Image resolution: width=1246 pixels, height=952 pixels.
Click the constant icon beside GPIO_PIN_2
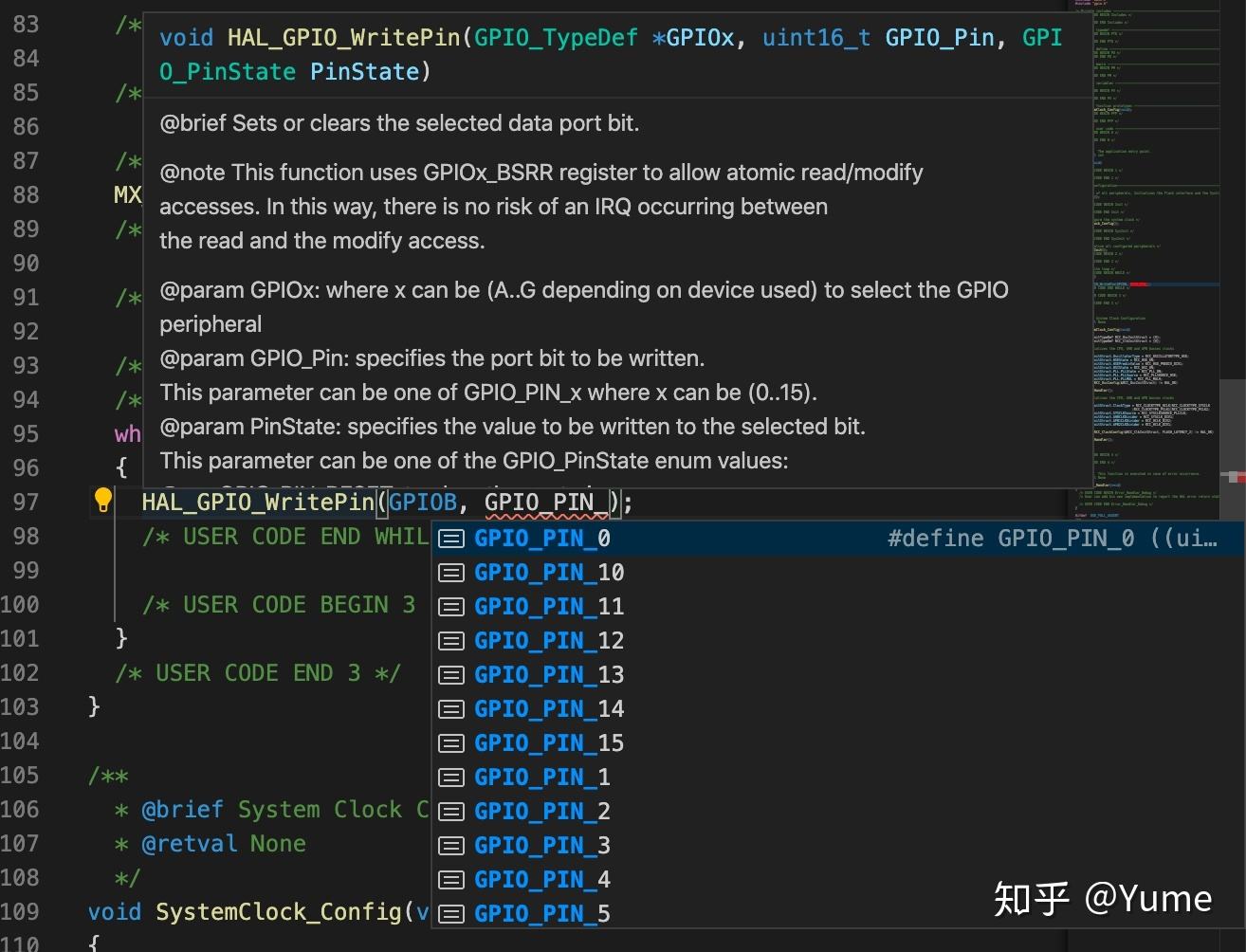(x=451, y=812)
